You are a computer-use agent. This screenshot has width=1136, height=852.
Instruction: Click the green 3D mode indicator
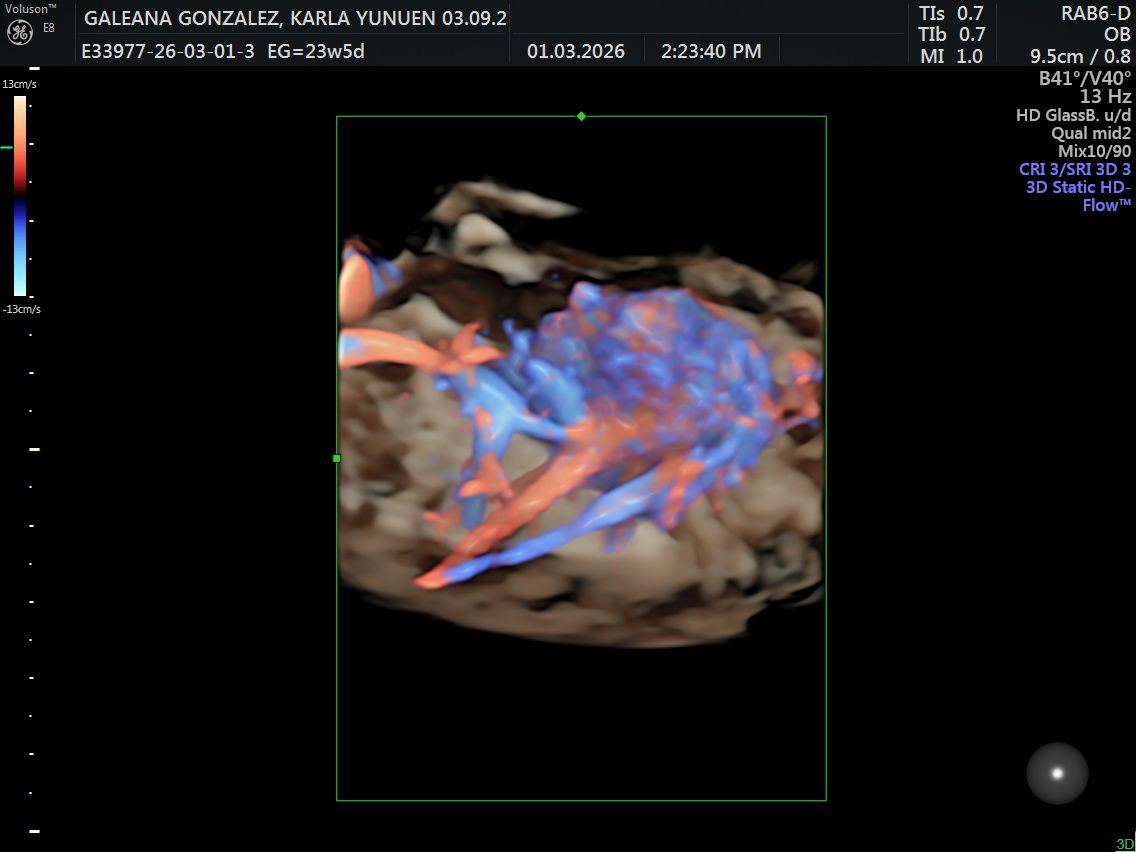(x=1126, y=844)
